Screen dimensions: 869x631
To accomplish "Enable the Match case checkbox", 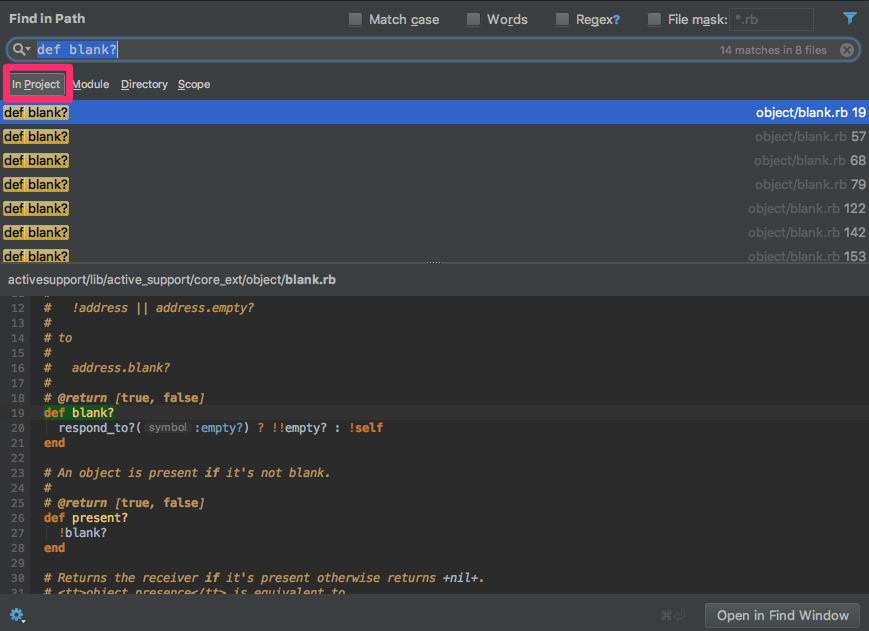I will tap(355, 20).
